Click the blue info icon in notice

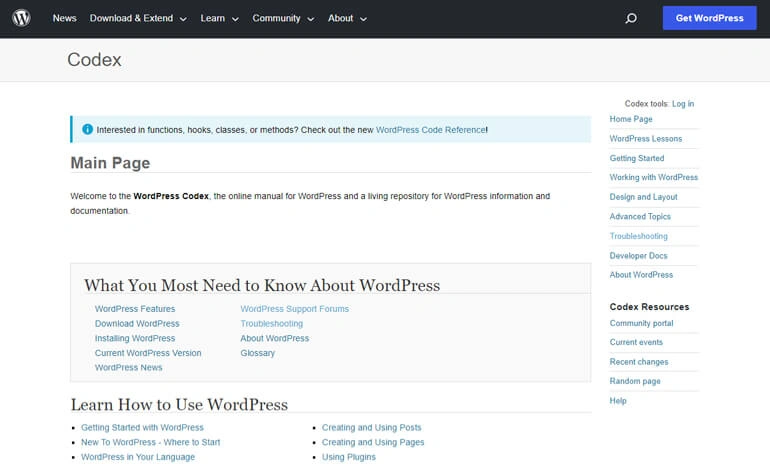[87, 129]
